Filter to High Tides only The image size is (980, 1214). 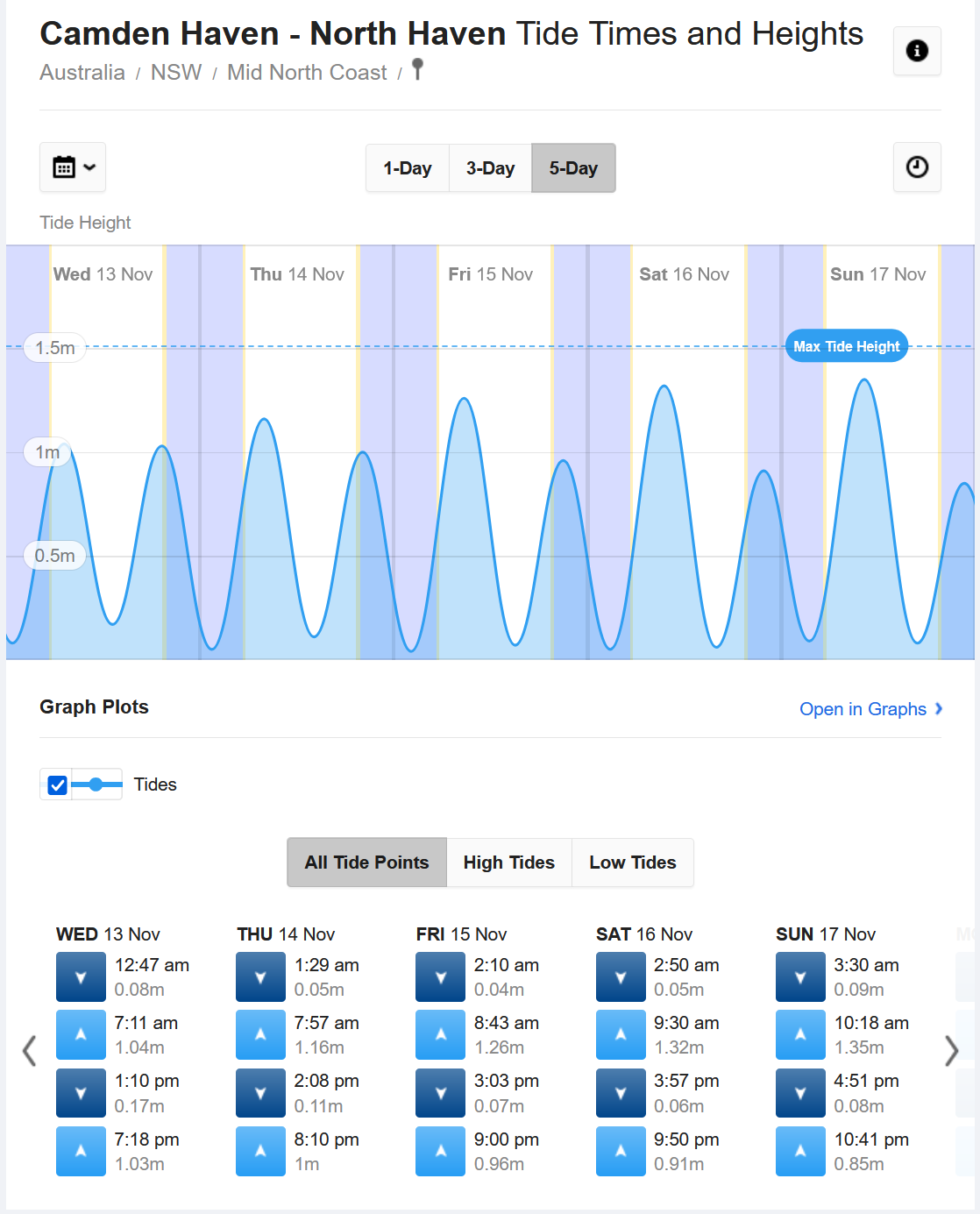(x=509, y=863)
